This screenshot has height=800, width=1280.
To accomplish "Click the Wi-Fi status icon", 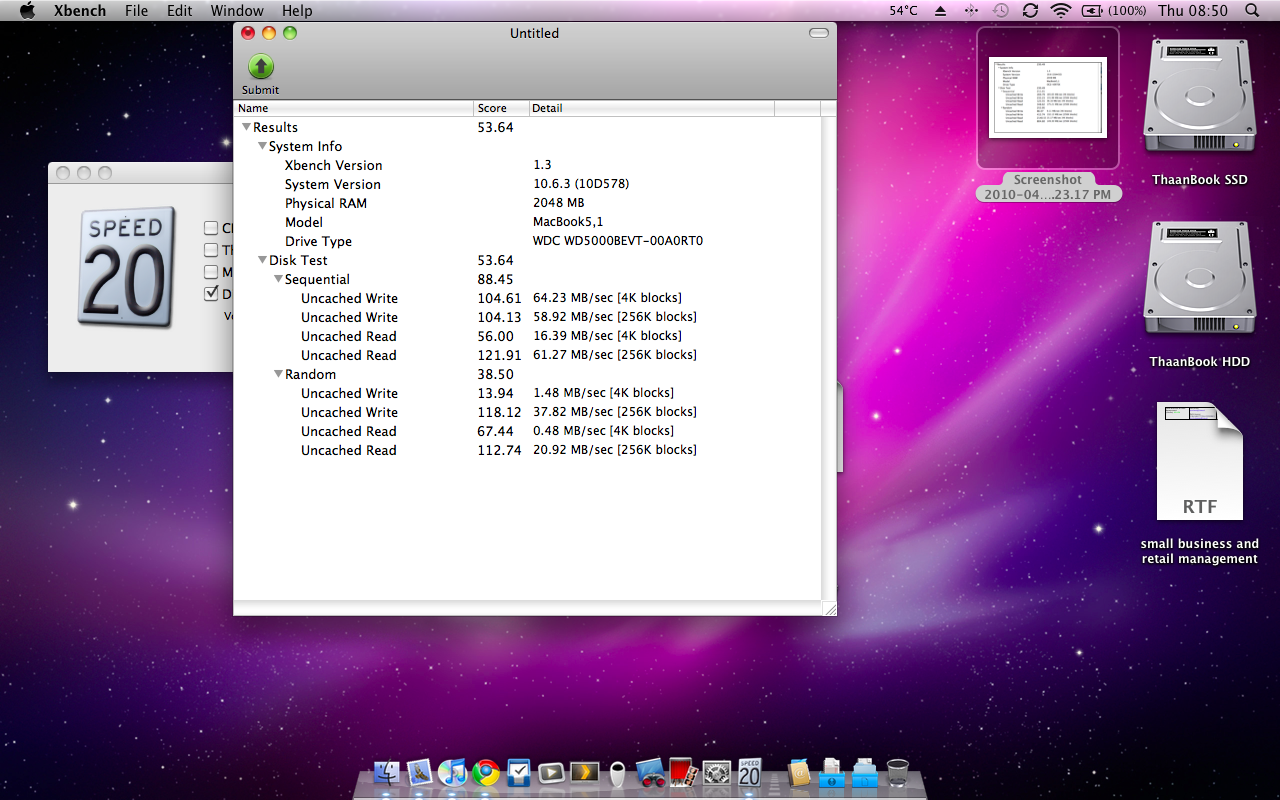I will point(1061,10).
